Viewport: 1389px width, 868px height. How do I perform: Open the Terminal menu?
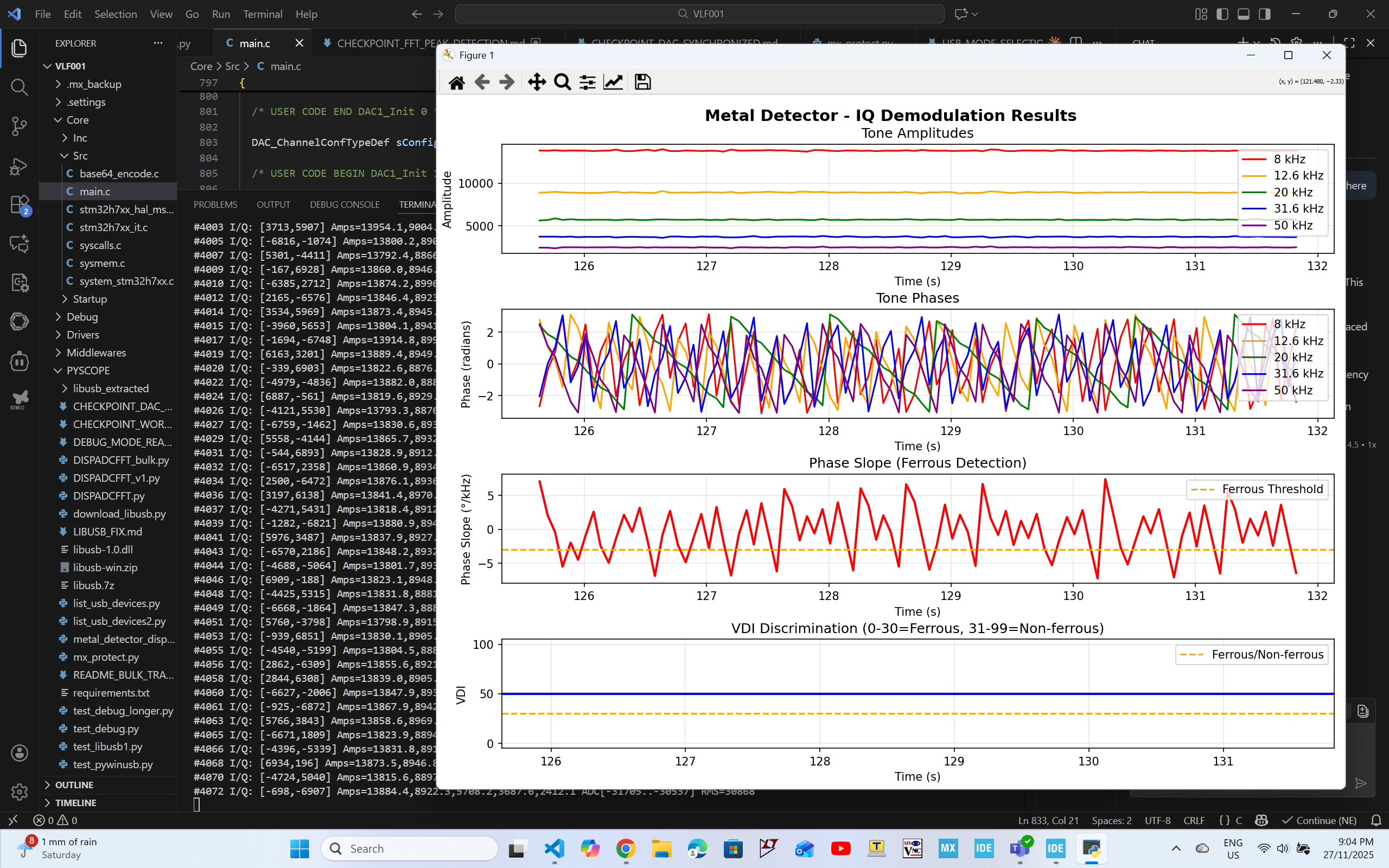262,14
